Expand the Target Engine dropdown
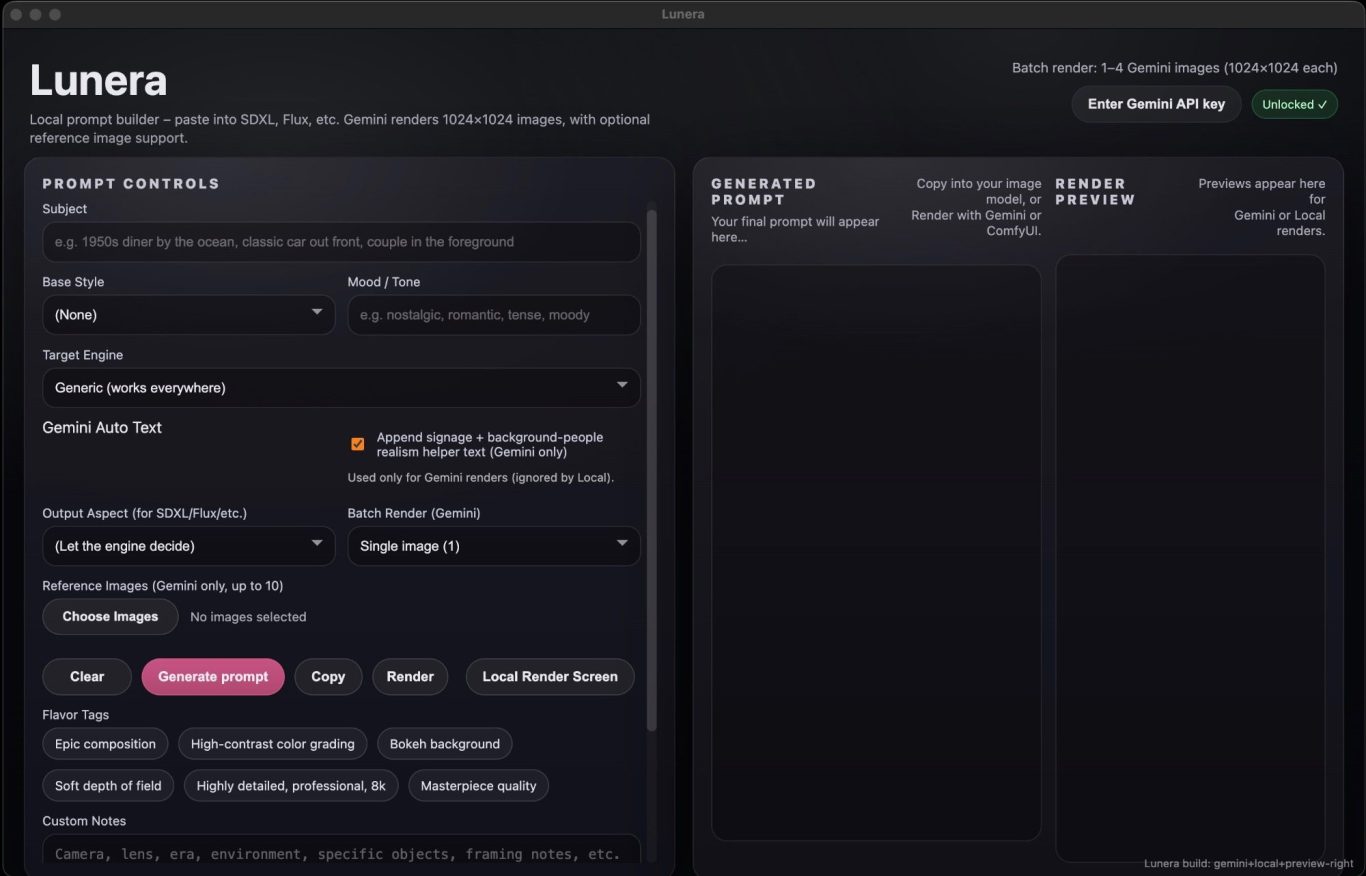Screen dimensions: 1366x876 [341, 388]
